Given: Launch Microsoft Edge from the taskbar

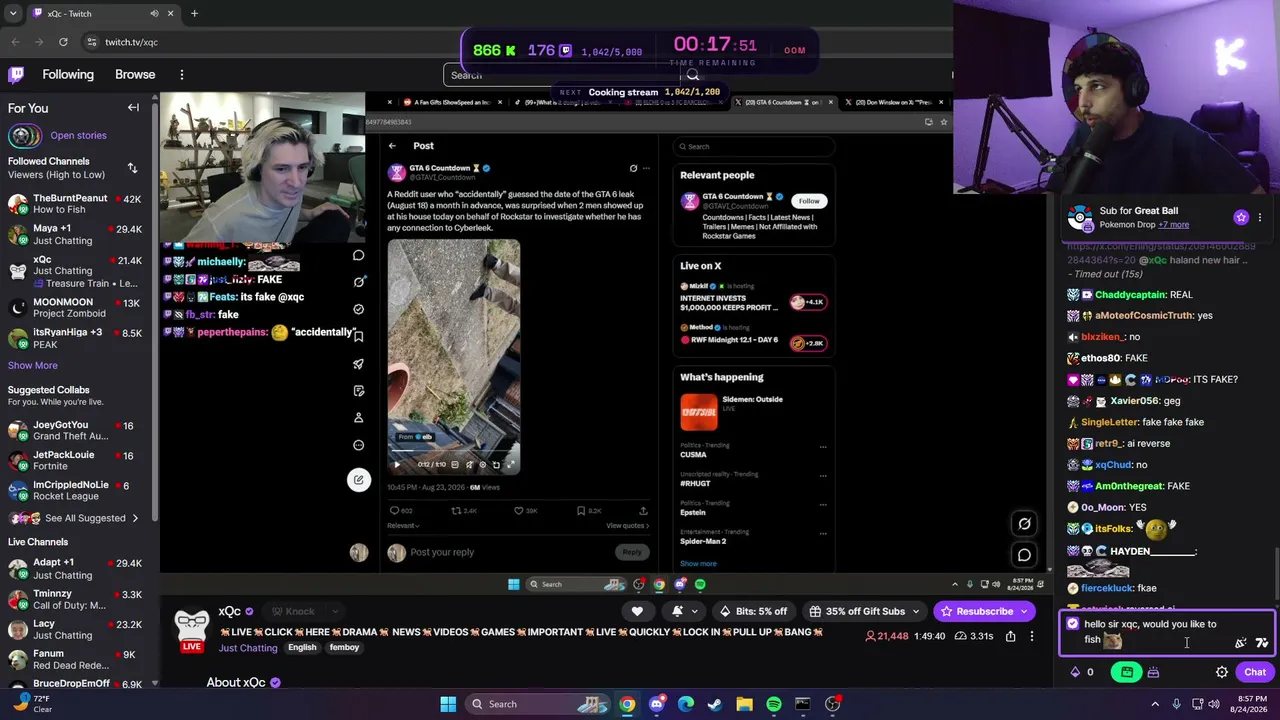Looking at the screenshot, I should click(x=686, y=704).
